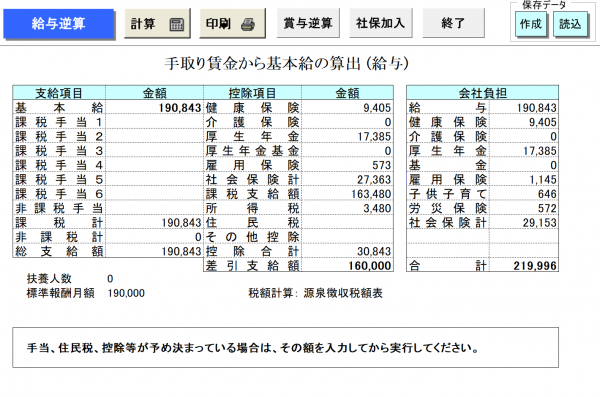The width and height of the screenshot is (600, 397).
Task: Click the 社保加入 button
Action: click(381, 23)
